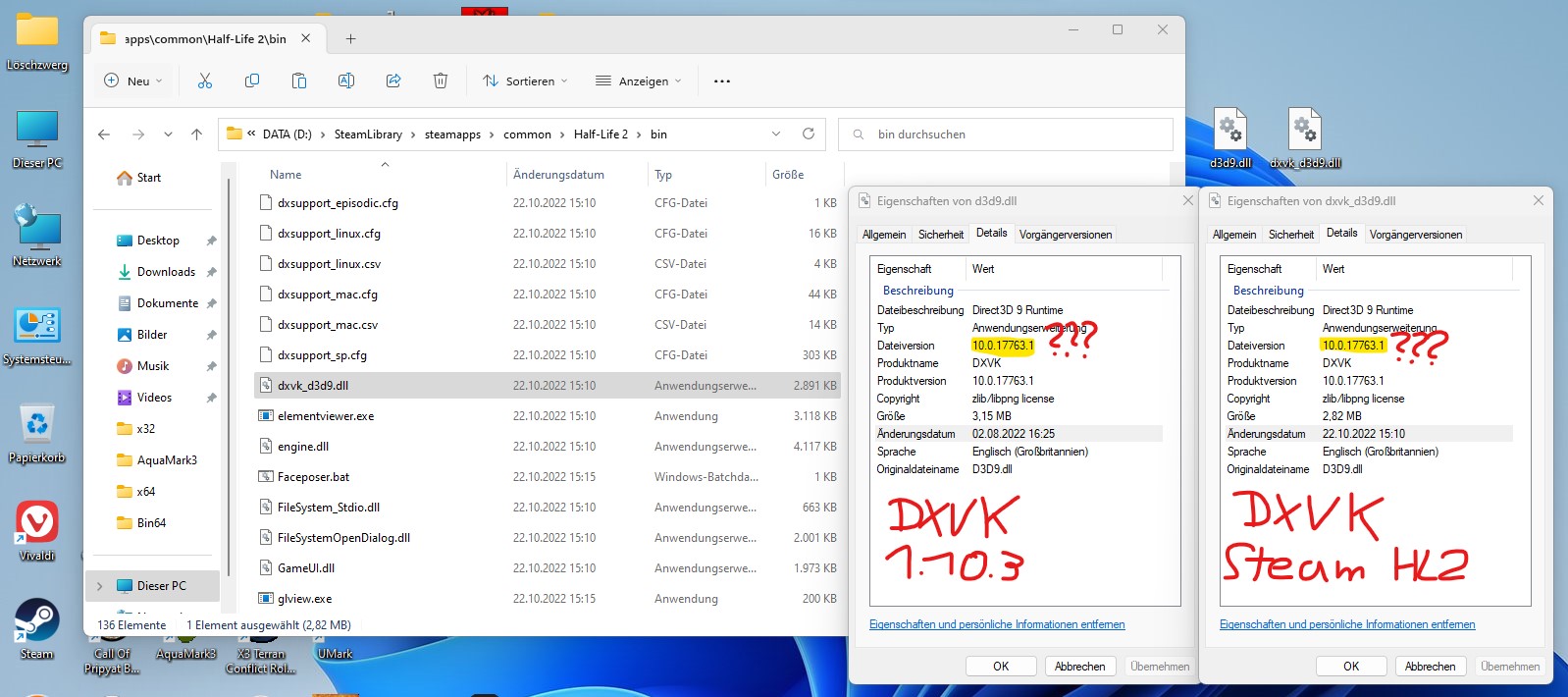Open the Vivaldi desktop shortcut
1568x697 pixels.
coord(37,530)
